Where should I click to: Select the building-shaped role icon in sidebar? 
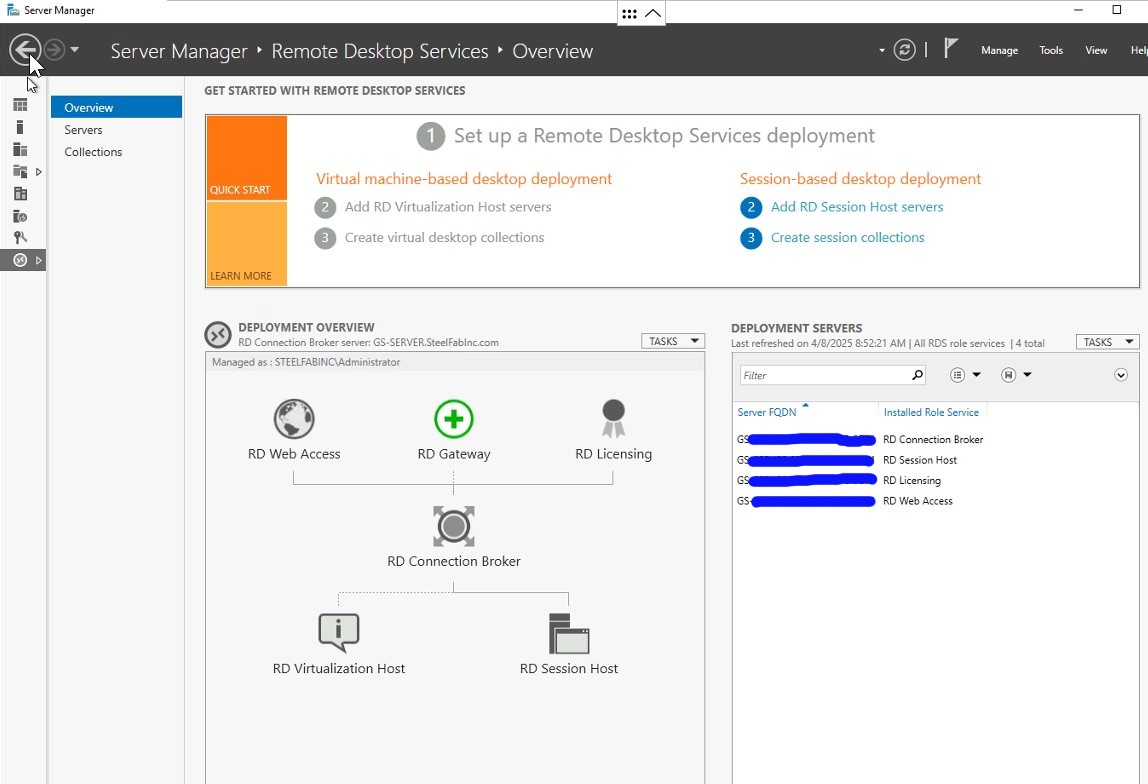(20, 194)
